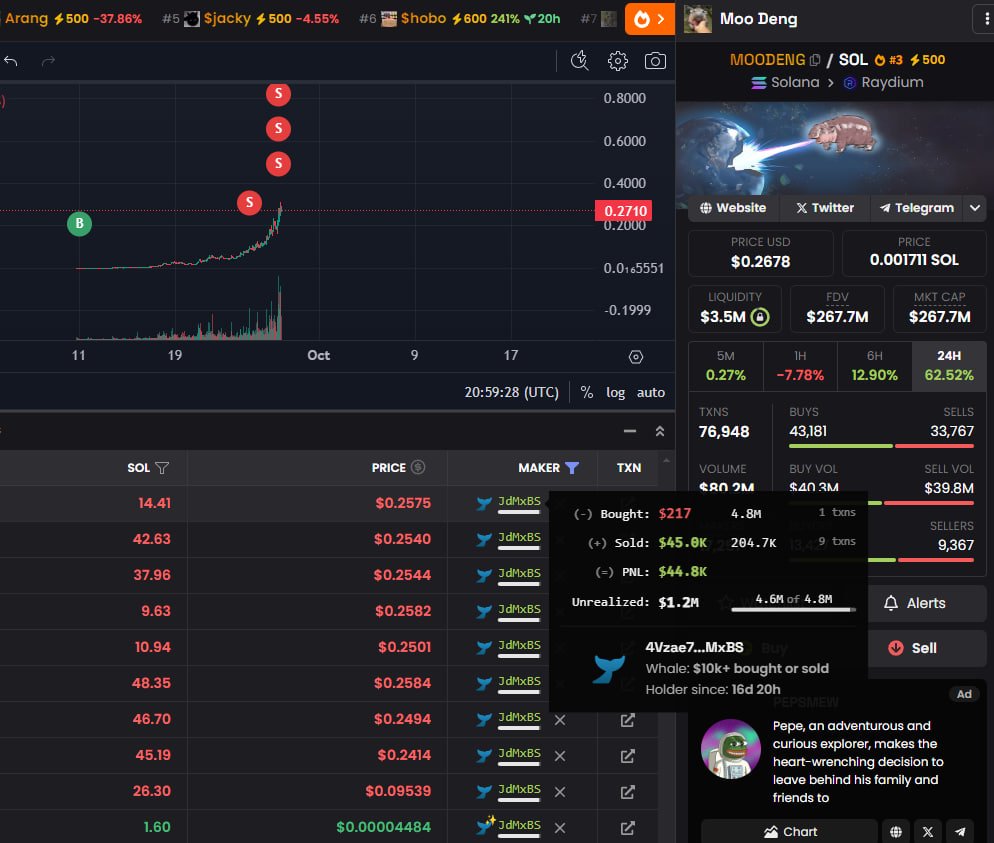This screenshot has width=994, height=843.
Task: Click the liquidity lock icon
Action: point(760,317)
